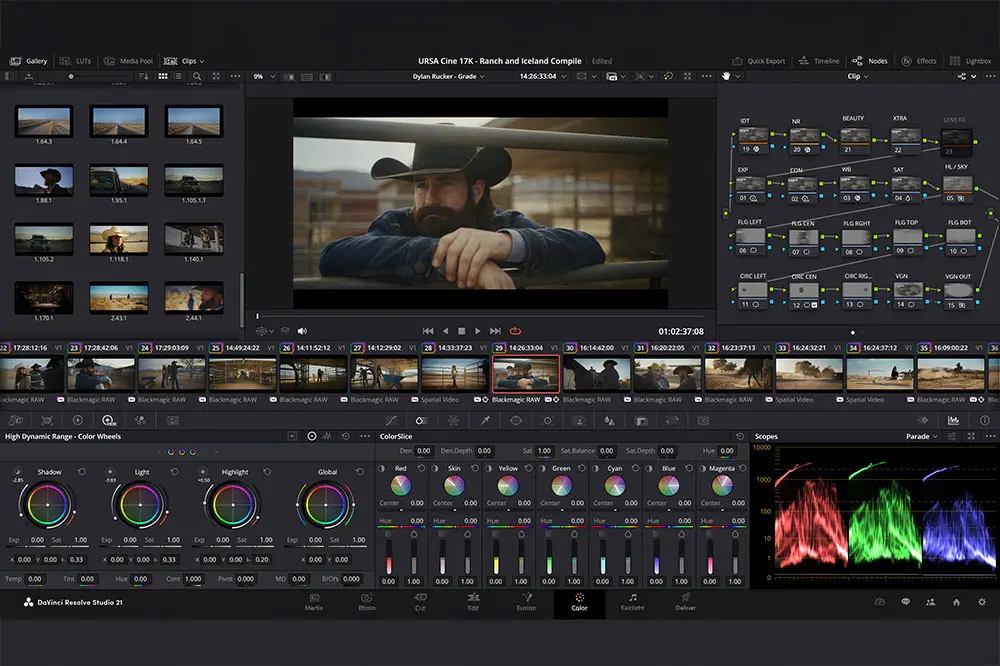
Task: Open the Gallery panel
Action: 29,61
